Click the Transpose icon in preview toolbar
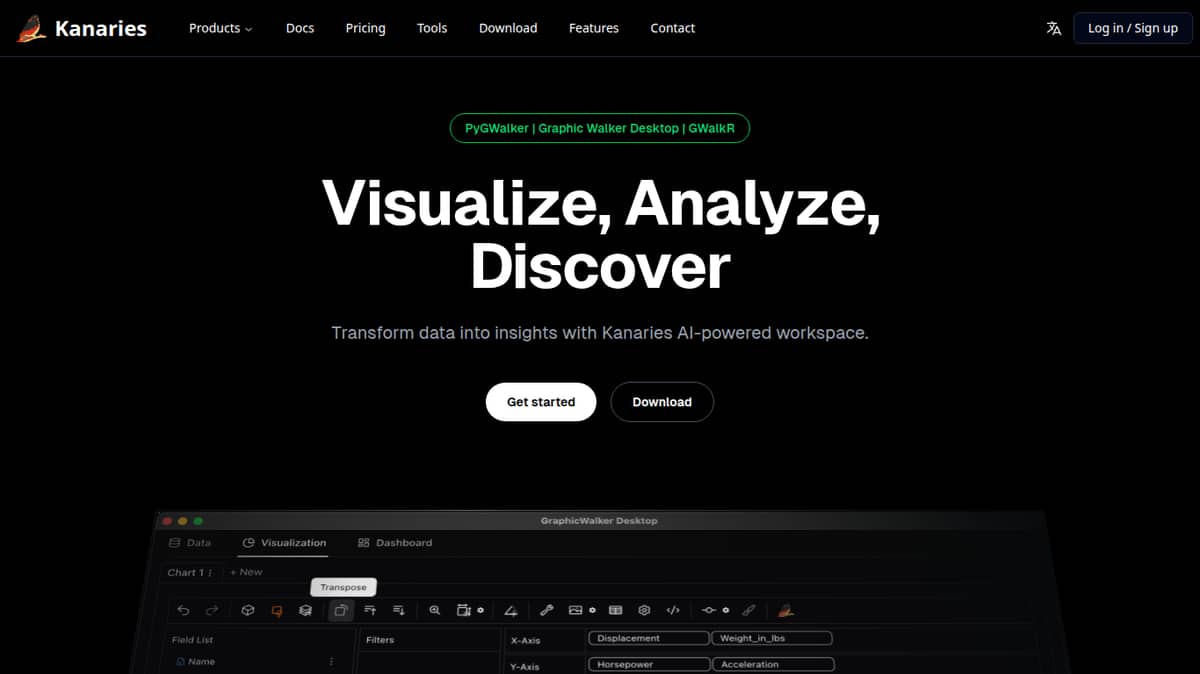The width and height of the screenshot is (1200, 674). tap(341, 610)
